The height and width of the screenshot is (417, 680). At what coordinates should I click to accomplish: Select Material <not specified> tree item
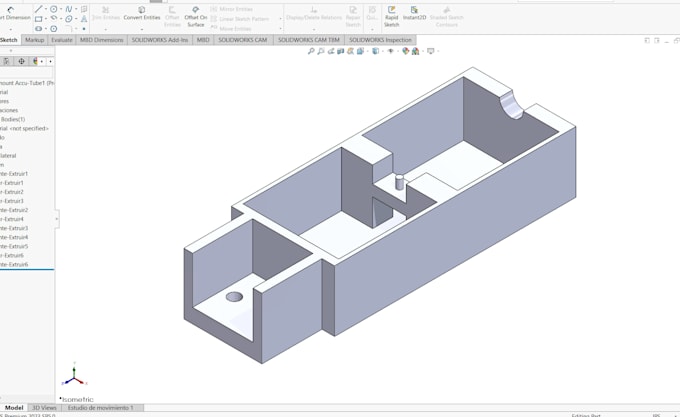[24, 128]
